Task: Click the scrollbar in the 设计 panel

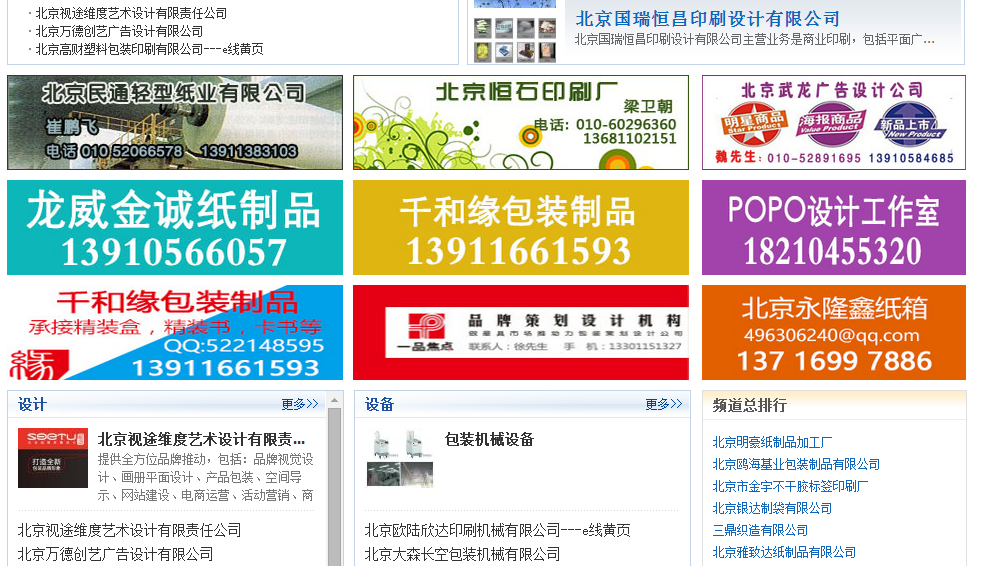Action: (335, 480)
